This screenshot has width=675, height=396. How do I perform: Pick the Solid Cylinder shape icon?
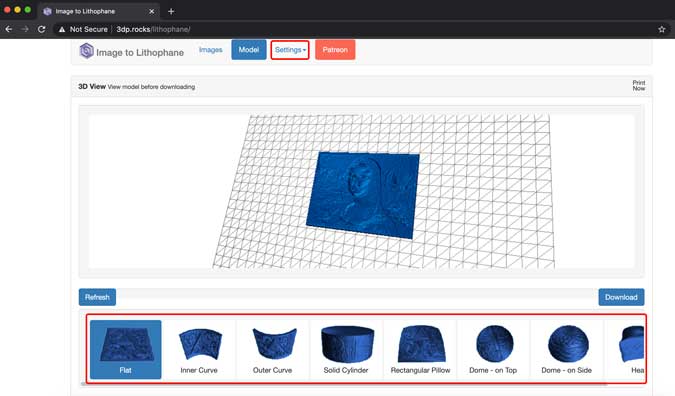[x=347, y=344]
